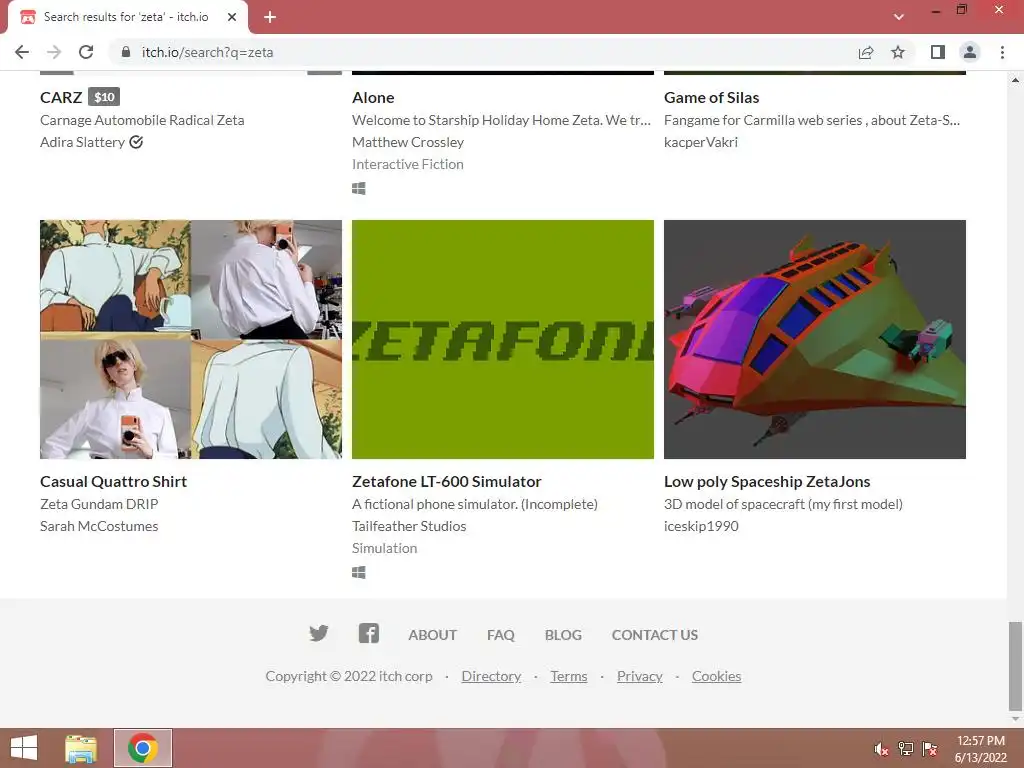Click 'A fictional phone simulator. (Incomplete)' text
This screenshot has height=768, width=1024.
(x=475, y=504)
